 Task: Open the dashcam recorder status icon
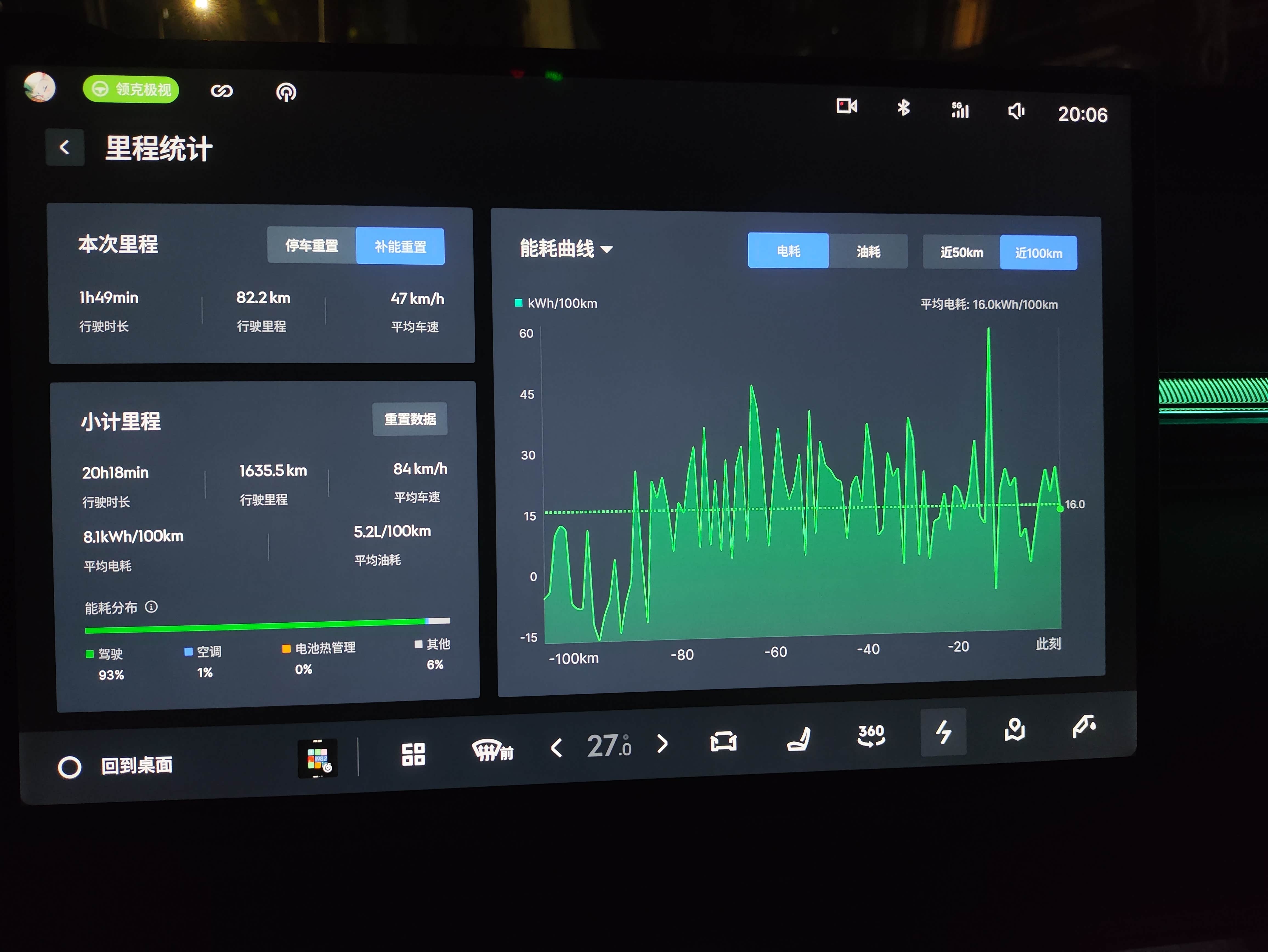(x=847, y=106)
